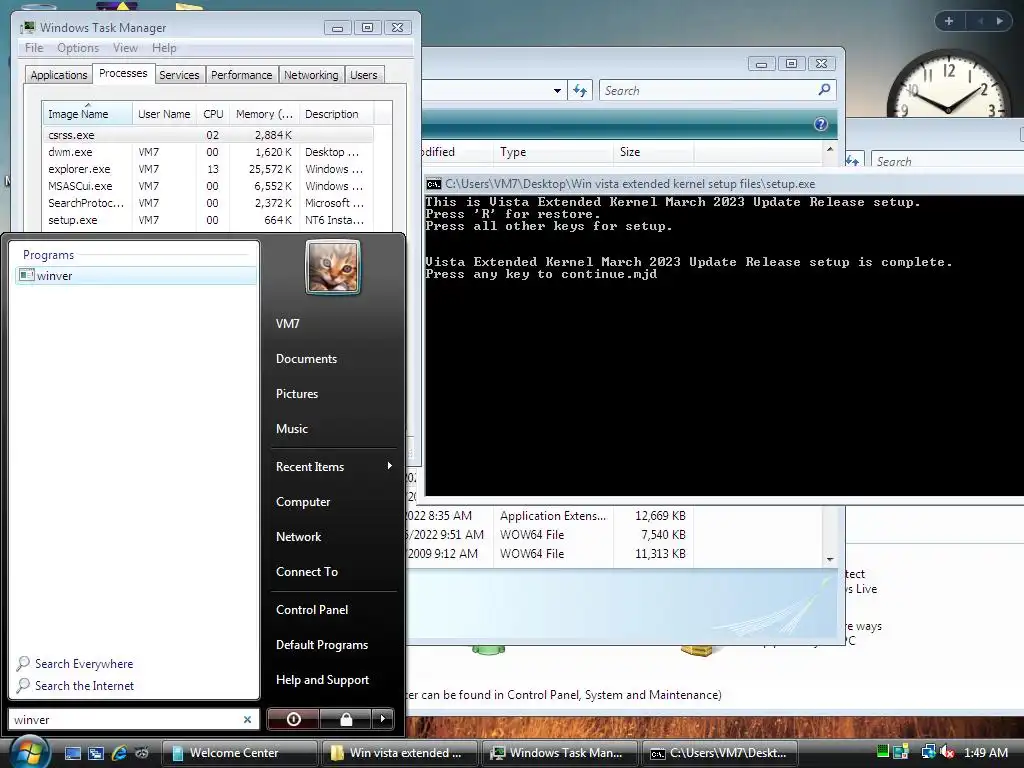Open Task Manager View menu
1024x768 pixels.
pyautogui.click(x=125, y=48)
